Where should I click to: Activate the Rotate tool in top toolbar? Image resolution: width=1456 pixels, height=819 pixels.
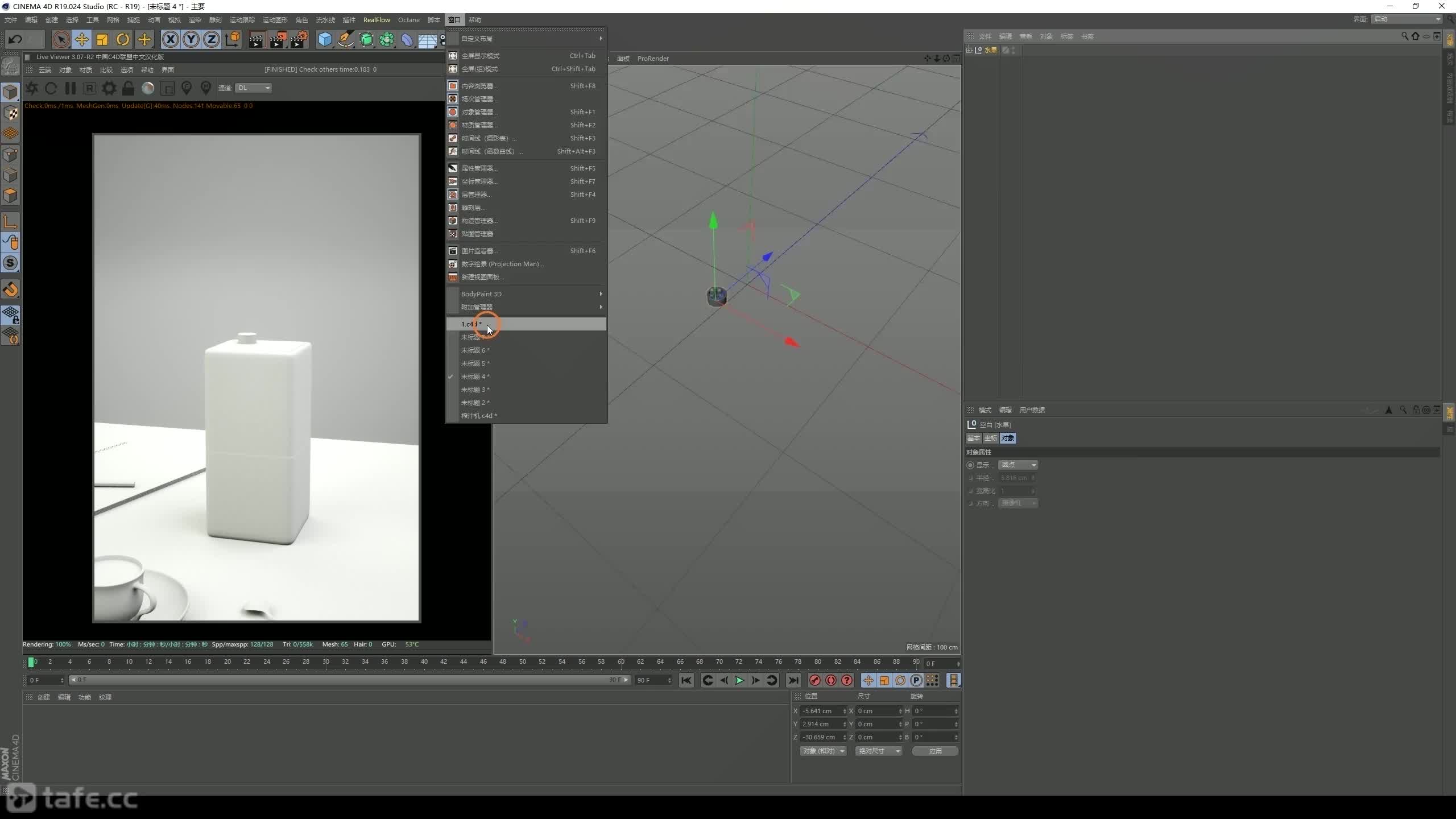[x=123, y=39]
